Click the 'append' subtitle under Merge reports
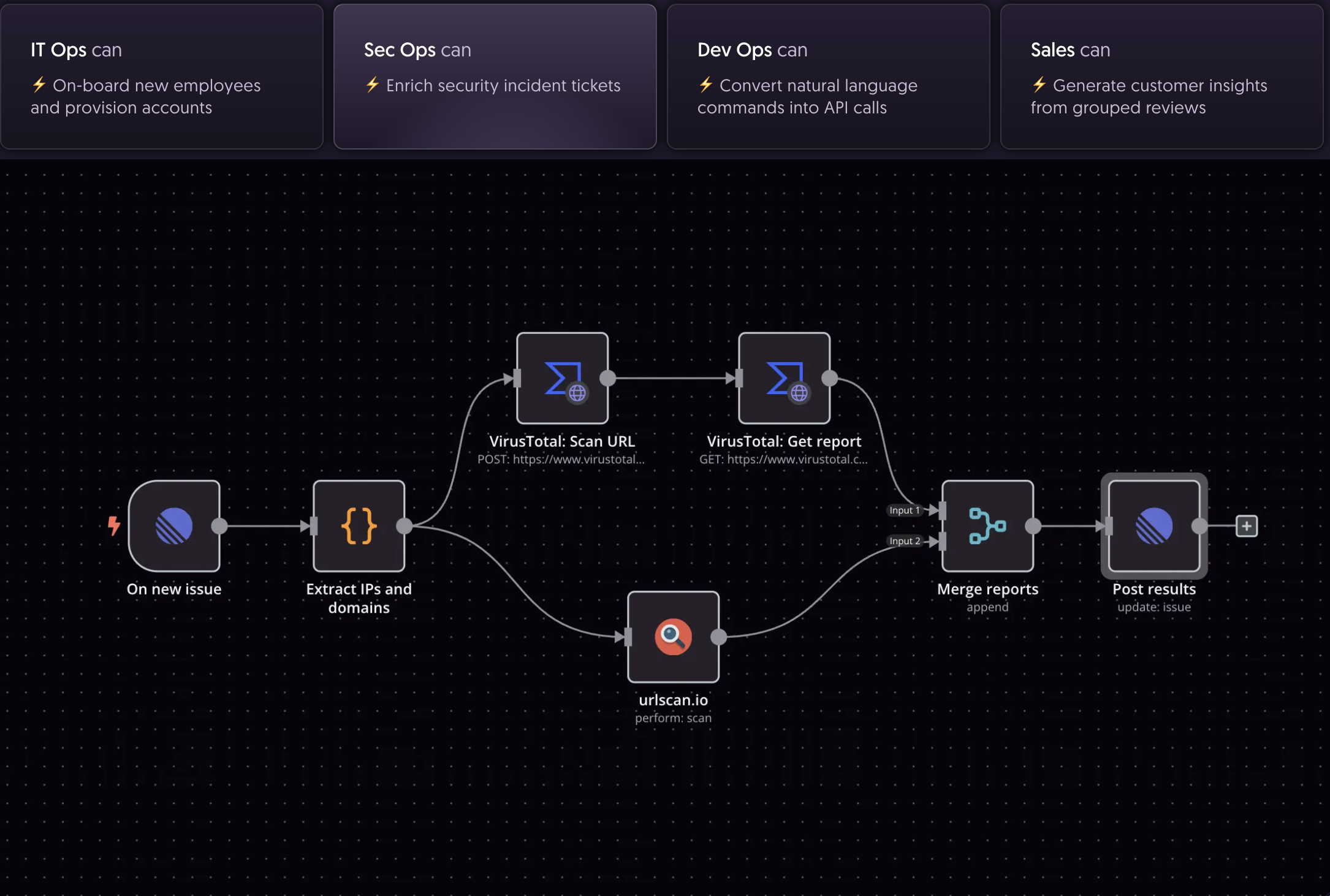This screenshot has width=1330, height=896. pos(987,607)
